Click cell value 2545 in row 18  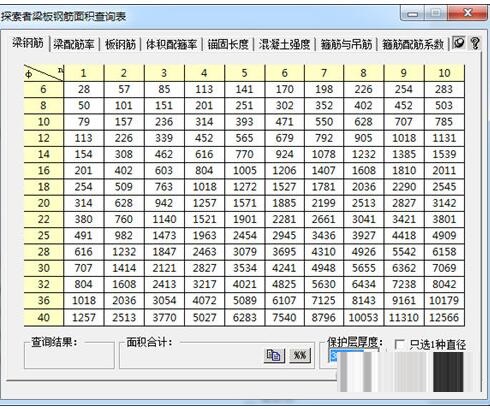444,187
